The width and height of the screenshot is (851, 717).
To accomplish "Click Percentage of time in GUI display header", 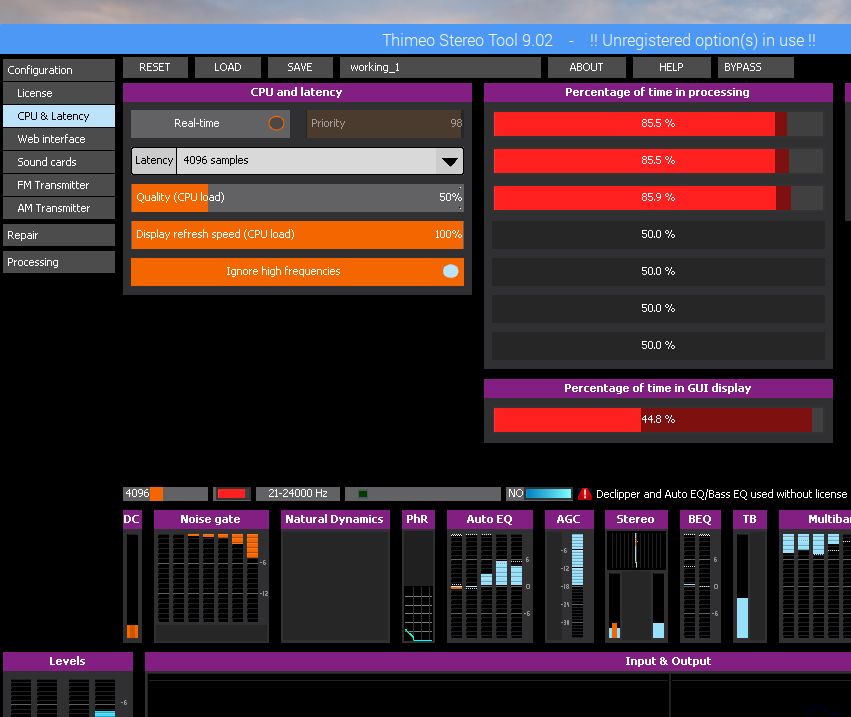I will coord(658,388).
